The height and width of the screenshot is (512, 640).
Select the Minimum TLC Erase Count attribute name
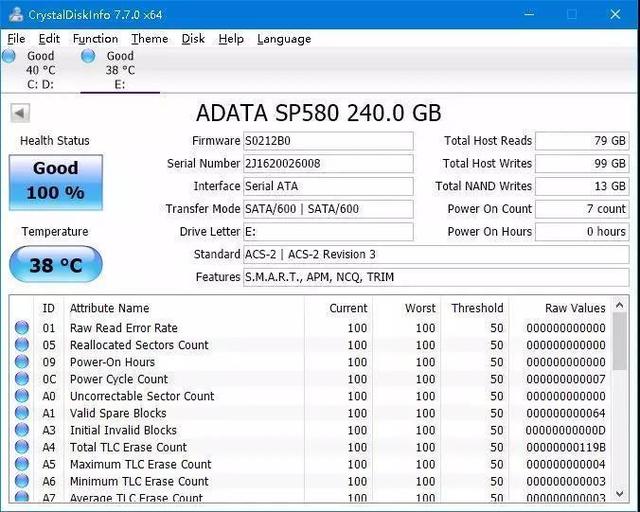139,481
